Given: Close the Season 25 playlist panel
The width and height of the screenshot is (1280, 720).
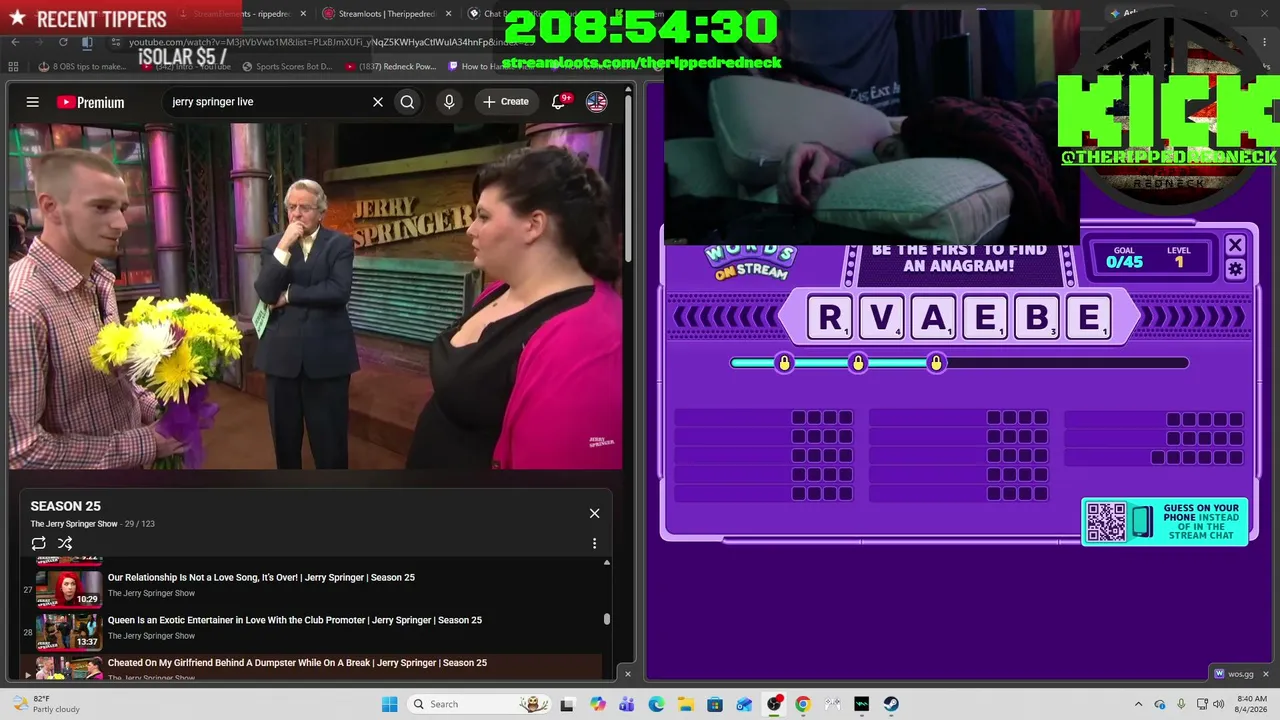Looking at the screenshot, I should [x=594, y=513].
